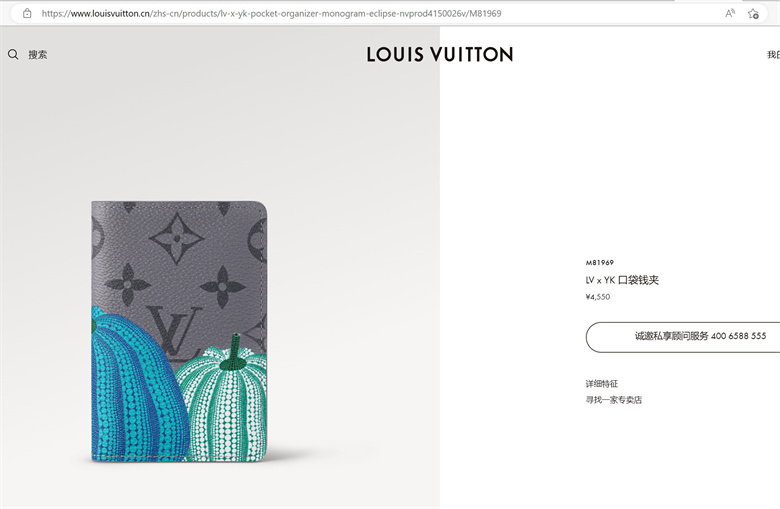Open the partially visible 我的 menu at the right edge
This screenshot has width=780, height=509.
(774, 55)
